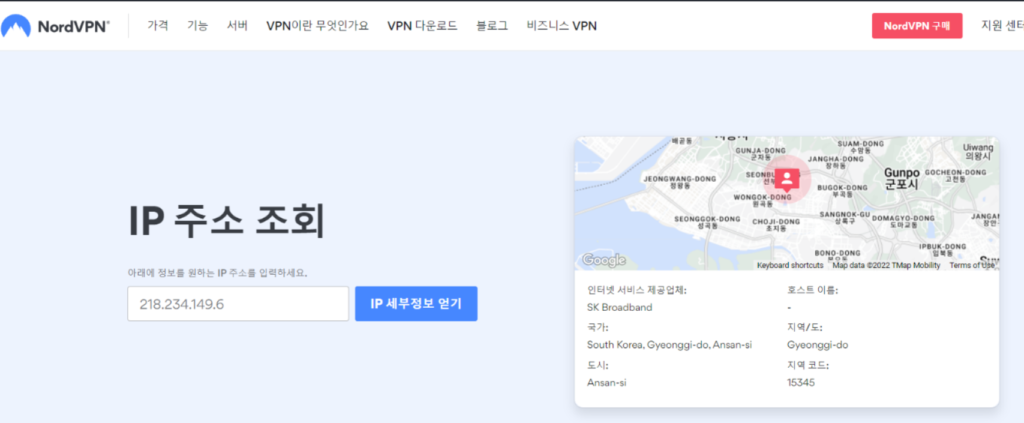This screenshot has width=1024, height=423.
Task: Select the South Korea, Gyeonggi-do, Ansan-si text
Action: [x=669, y=345]
